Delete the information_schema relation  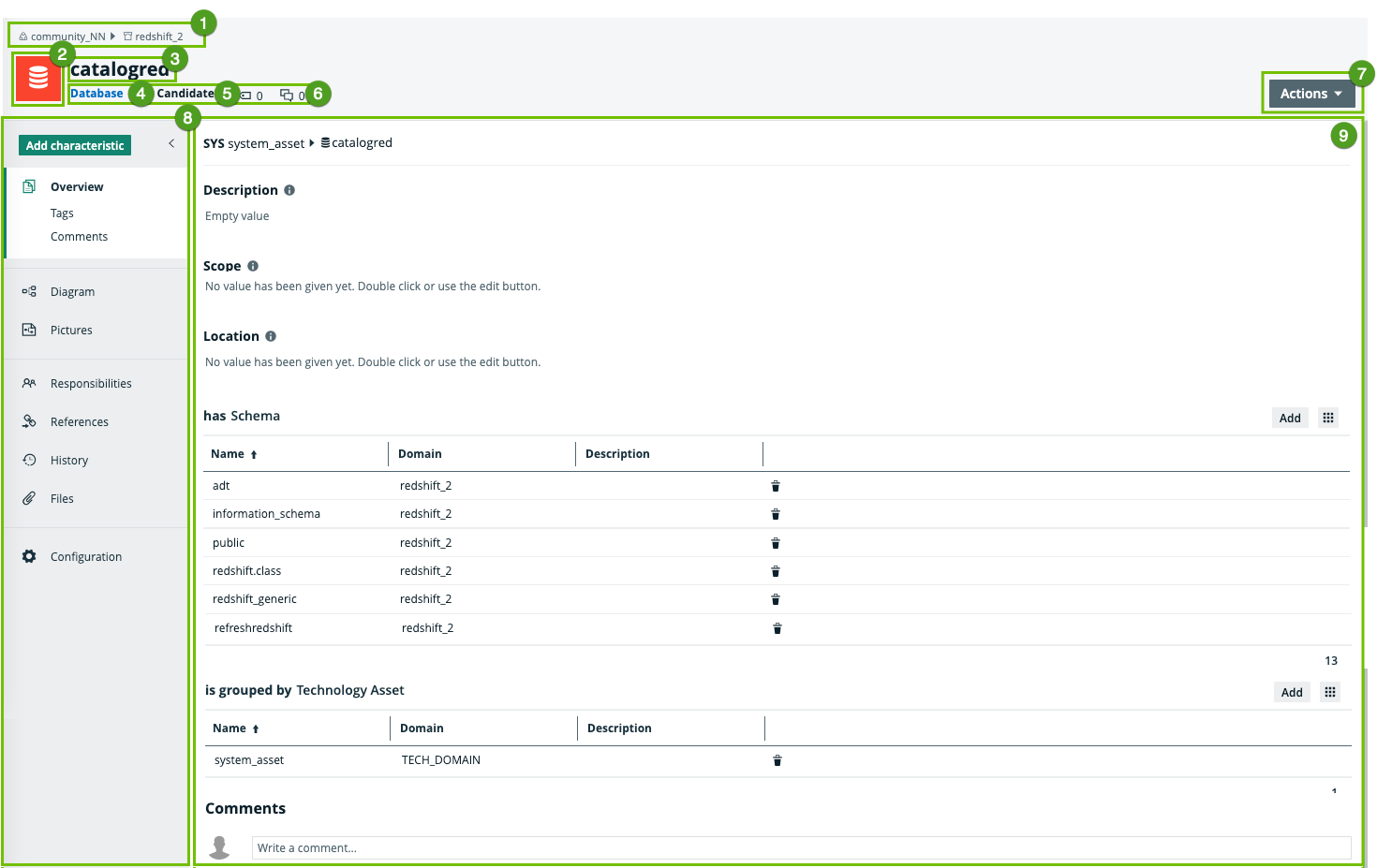click(775, 514)
